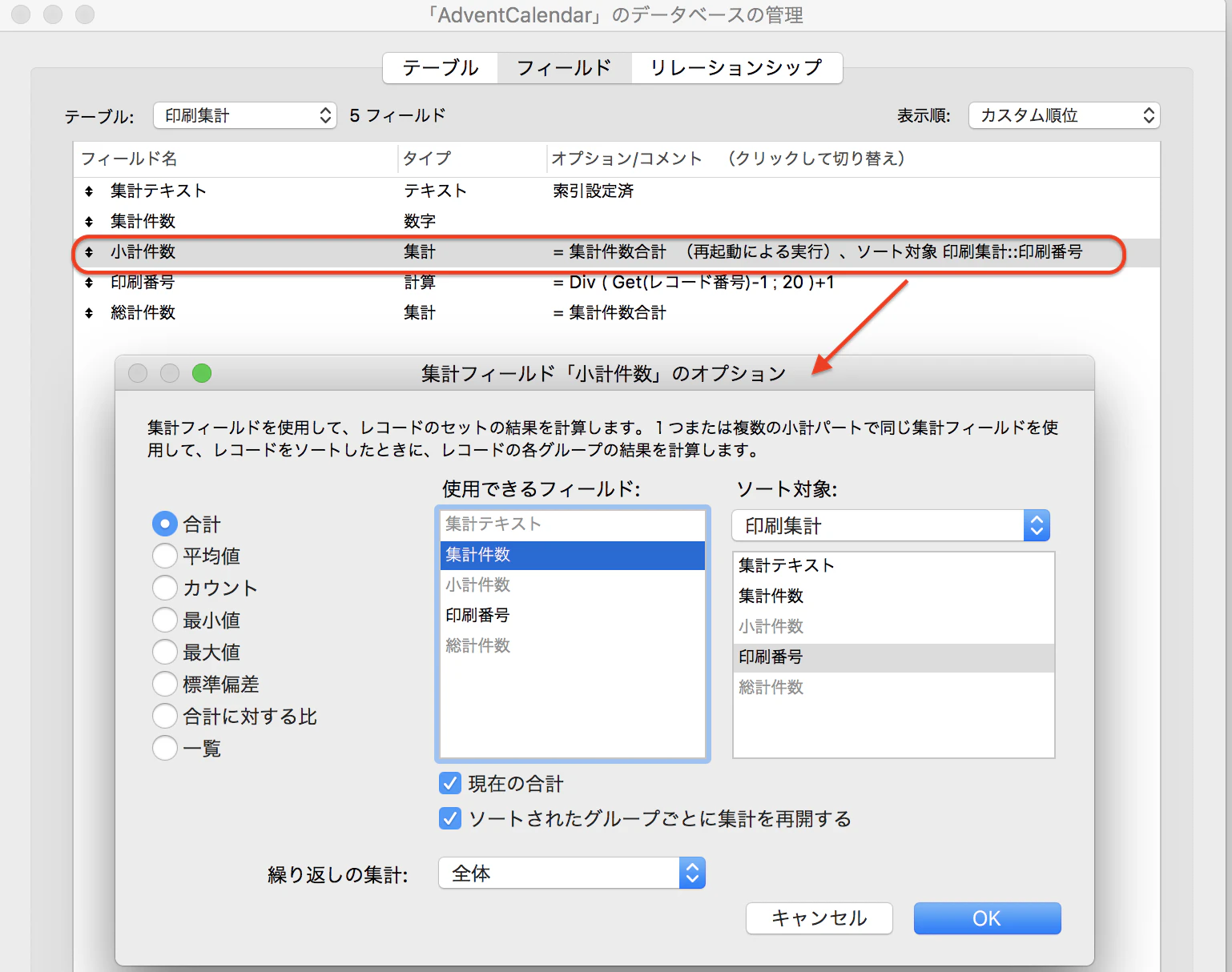The height and width of the screenshot is (972, 1232).
Task: Select 集計件数 in sort target list
Action: 894,596
